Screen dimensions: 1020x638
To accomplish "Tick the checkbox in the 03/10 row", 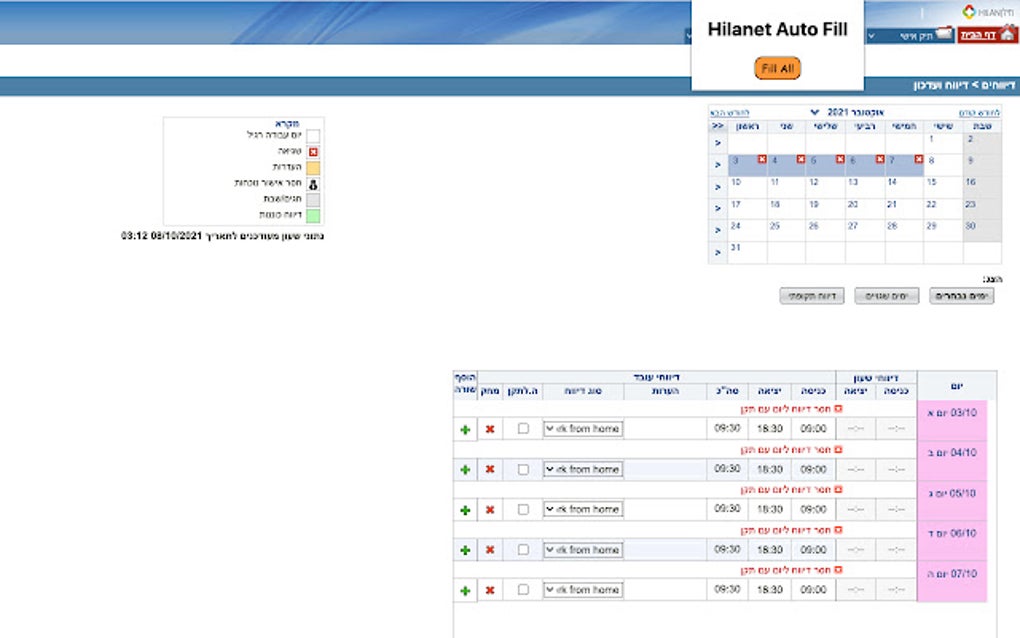I will [x=523, y=429].
